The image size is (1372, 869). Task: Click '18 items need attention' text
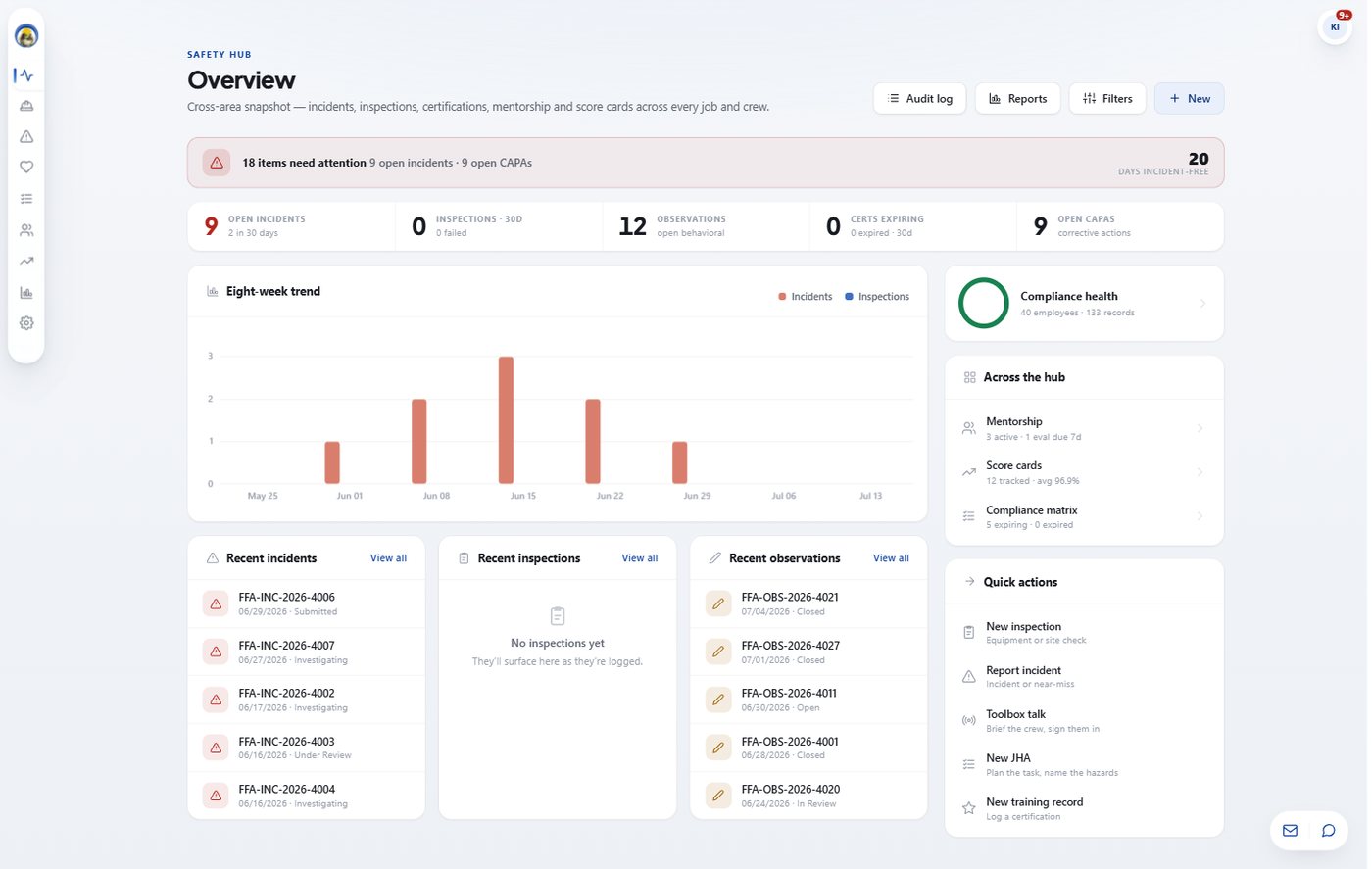304,163
